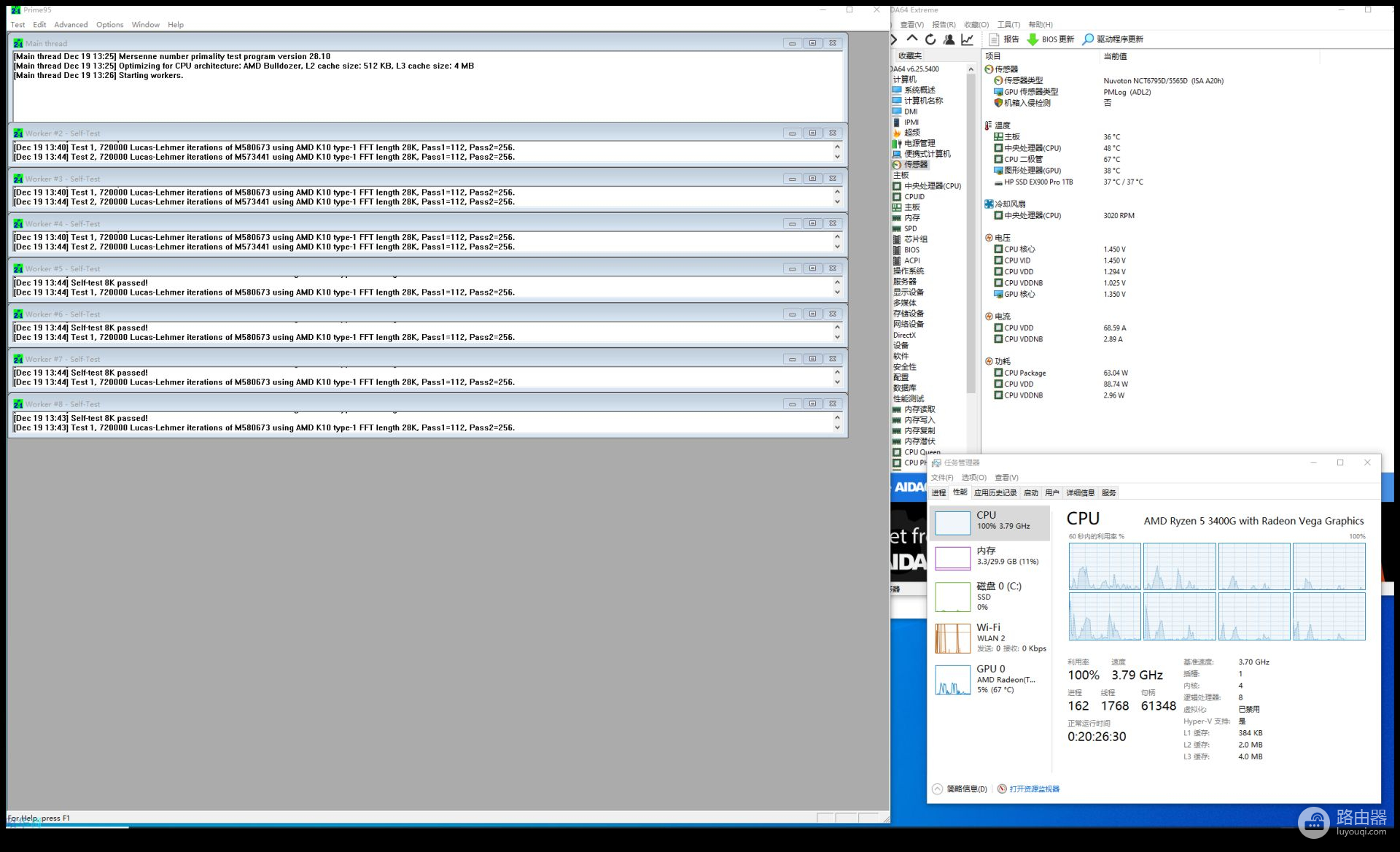Select 电源管理 in AIDA64 tree

click(x=919, y=143)
